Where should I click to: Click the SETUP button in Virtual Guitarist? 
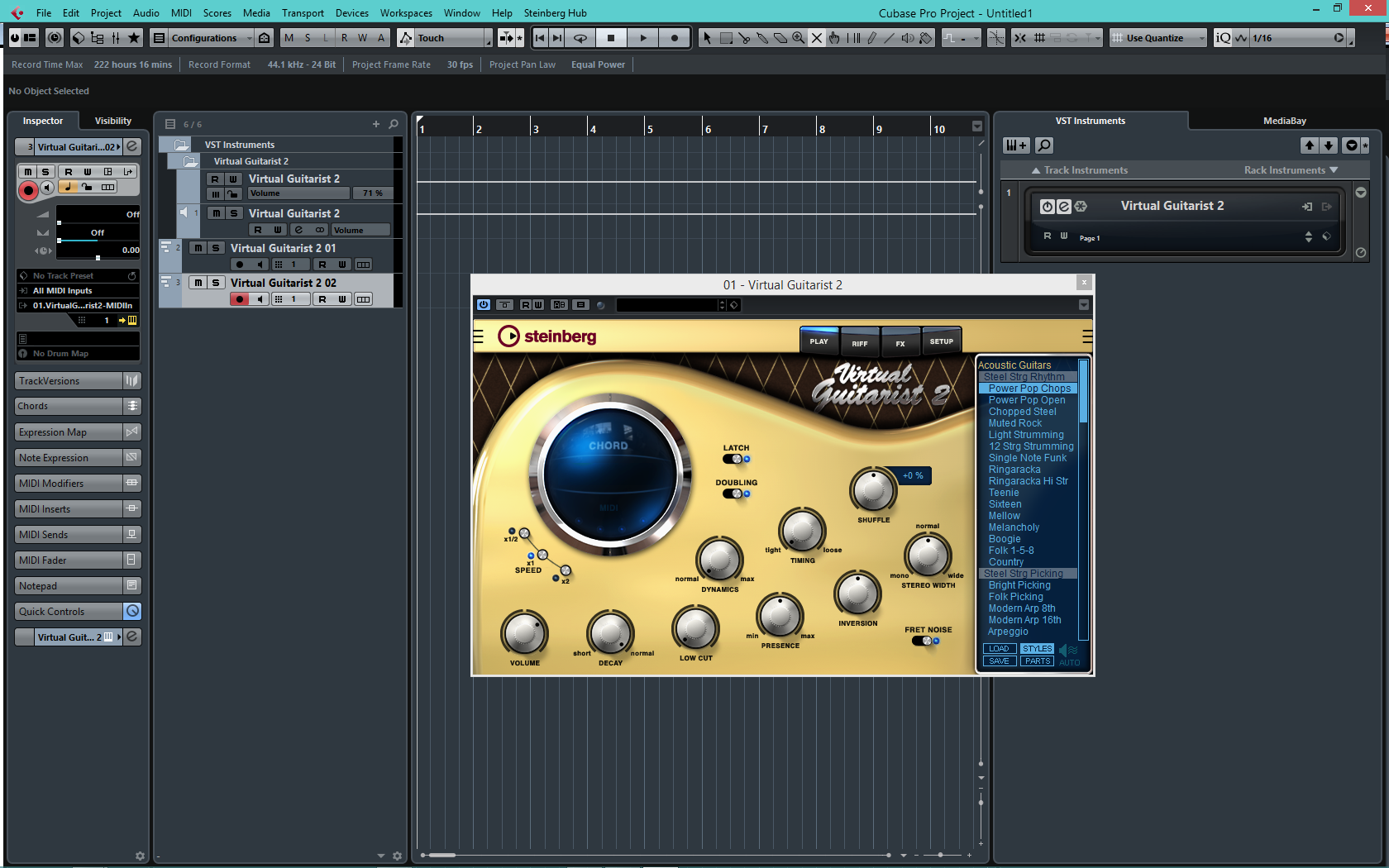[941, 341]
